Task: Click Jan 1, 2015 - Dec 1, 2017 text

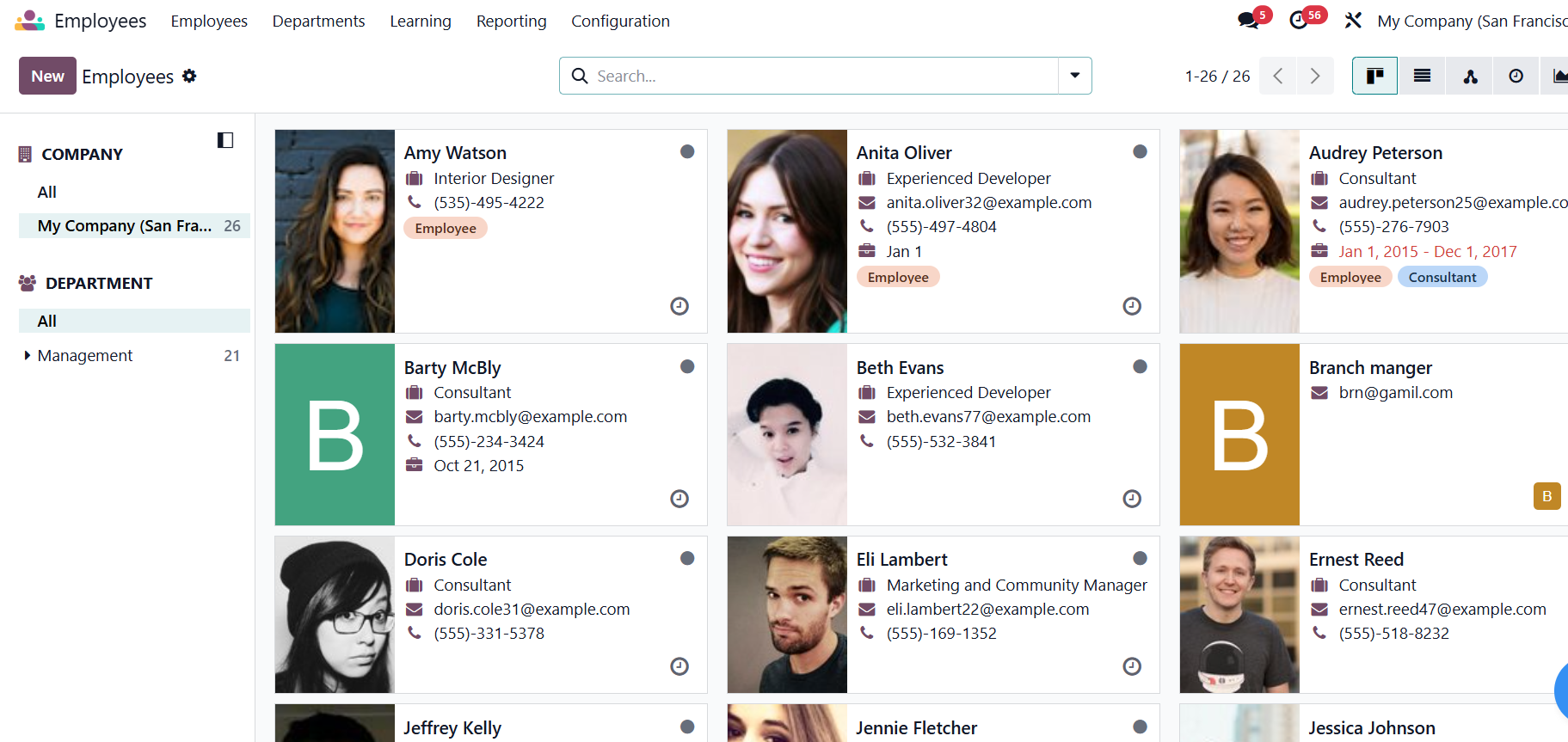Action: [1428, 251]
